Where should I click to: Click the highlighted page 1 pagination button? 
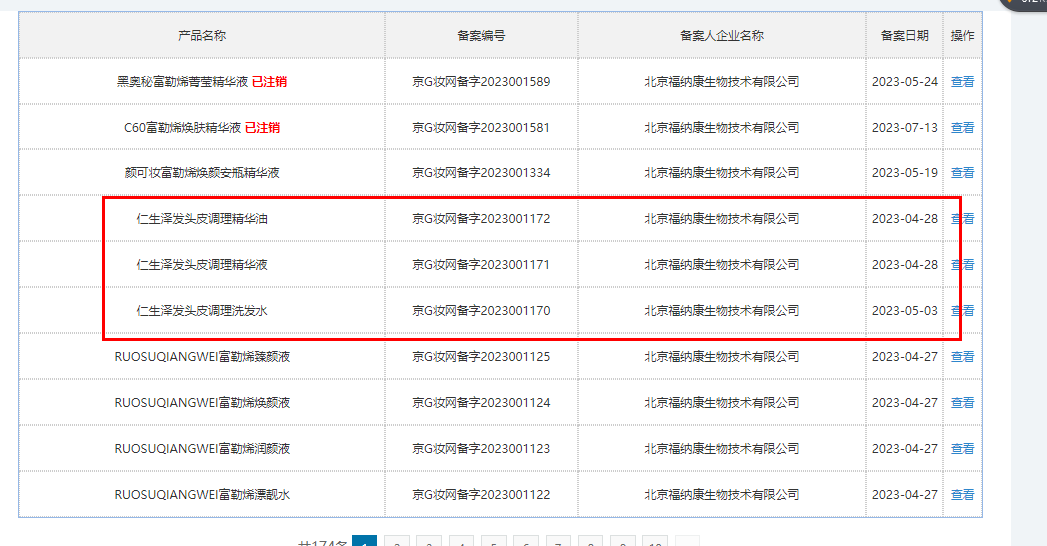(364, 541)
